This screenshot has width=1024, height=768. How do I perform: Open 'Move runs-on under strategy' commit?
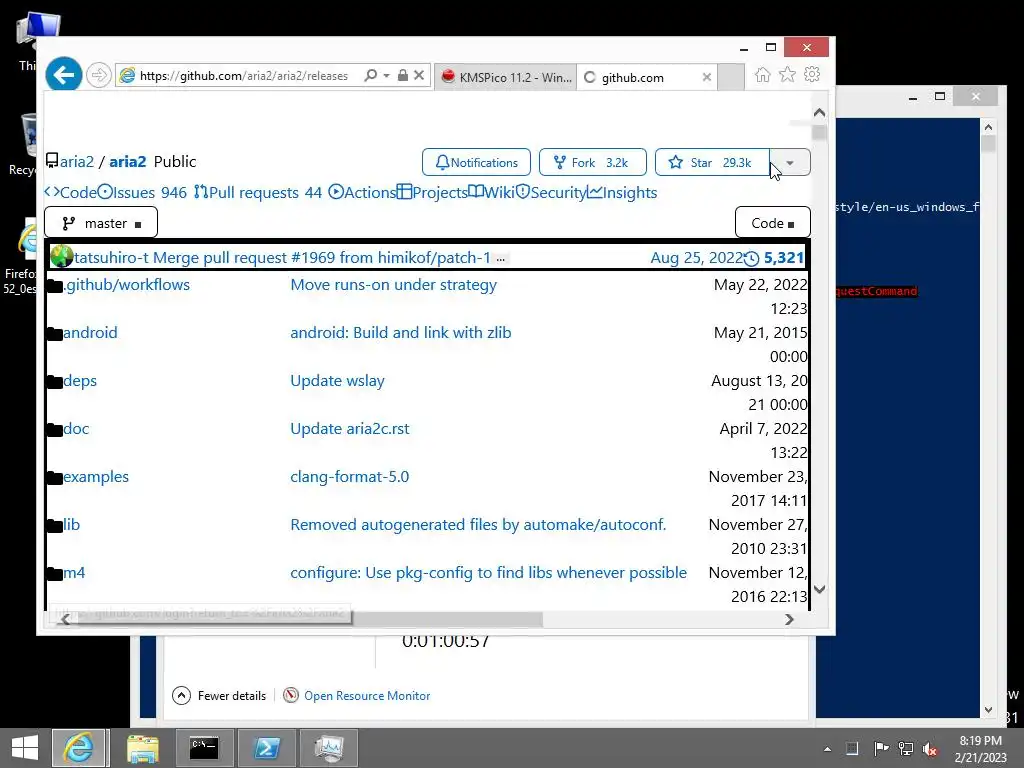pyautogui.click(x=394, y=285)
